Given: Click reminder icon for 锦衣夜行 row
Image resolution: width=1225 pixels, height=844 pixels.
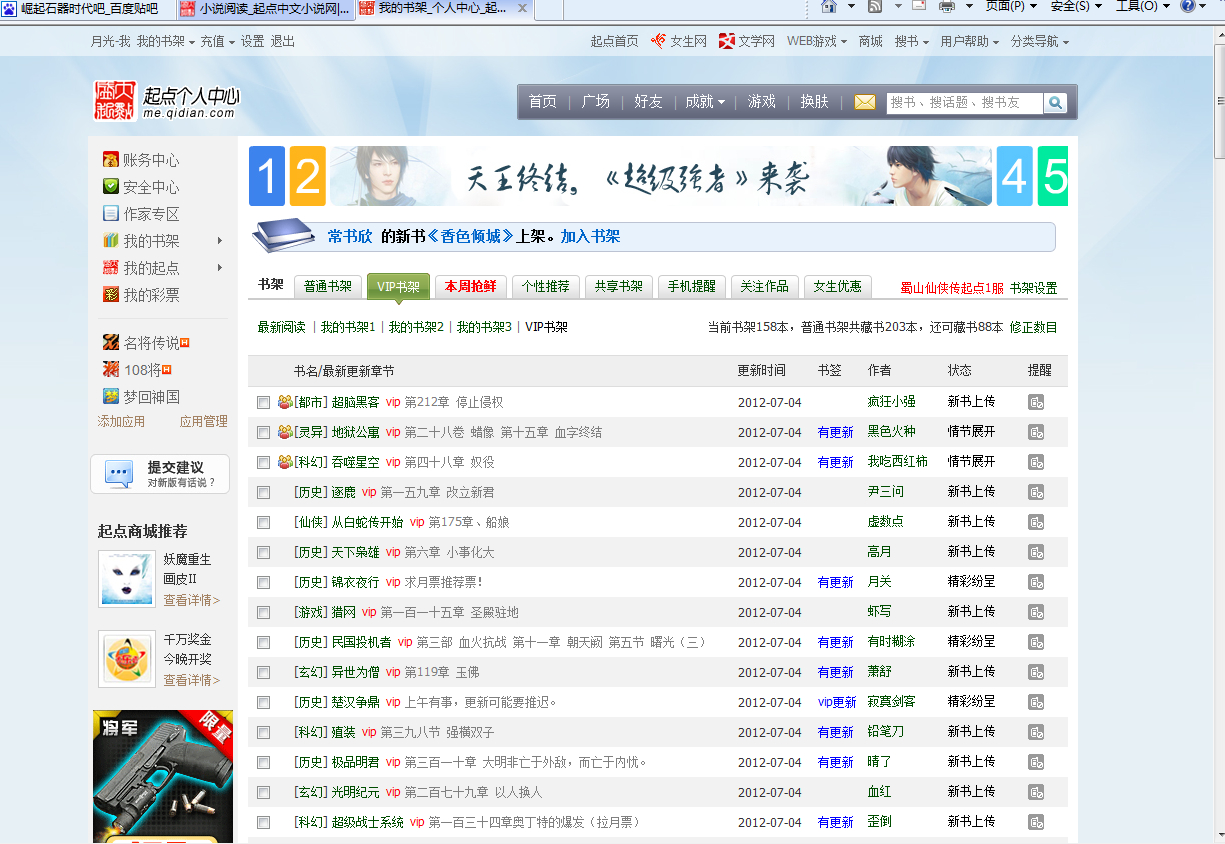Looking at the screenshot, I should [1036, 582].
